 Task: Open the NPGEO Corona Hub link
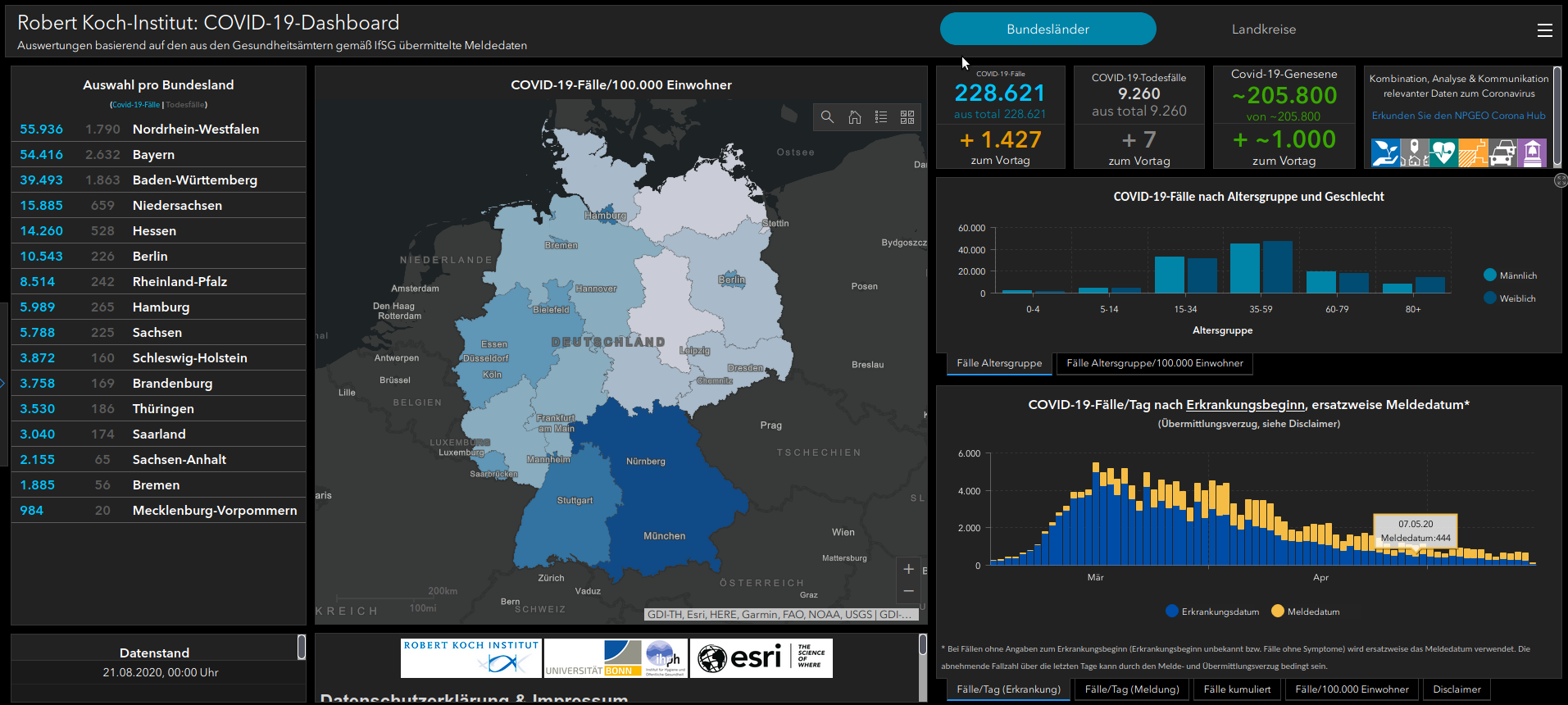(x=1458, y=116)
